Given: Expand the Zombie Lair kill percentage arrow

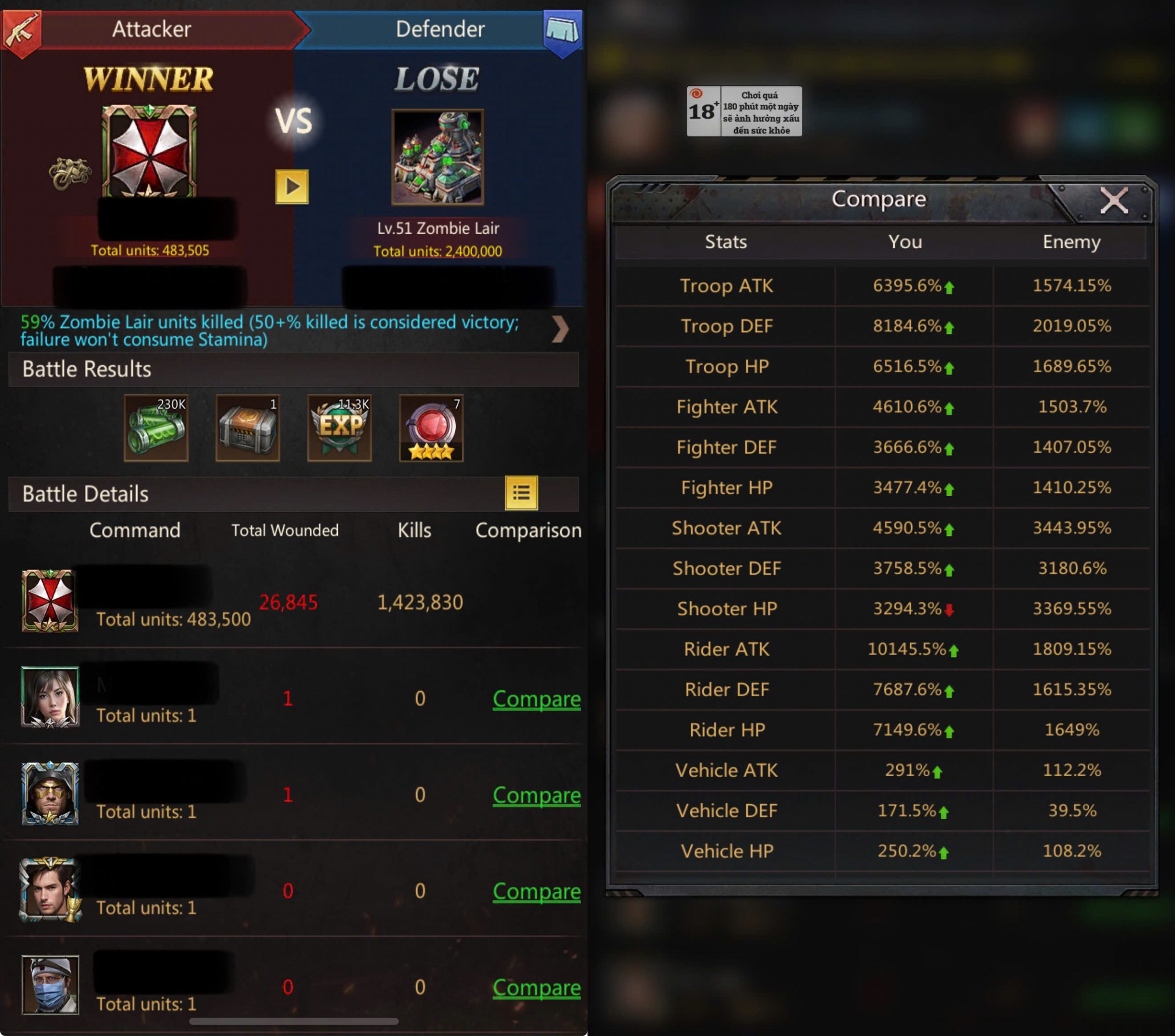Looking at the screenshot, I should point(560,330).
